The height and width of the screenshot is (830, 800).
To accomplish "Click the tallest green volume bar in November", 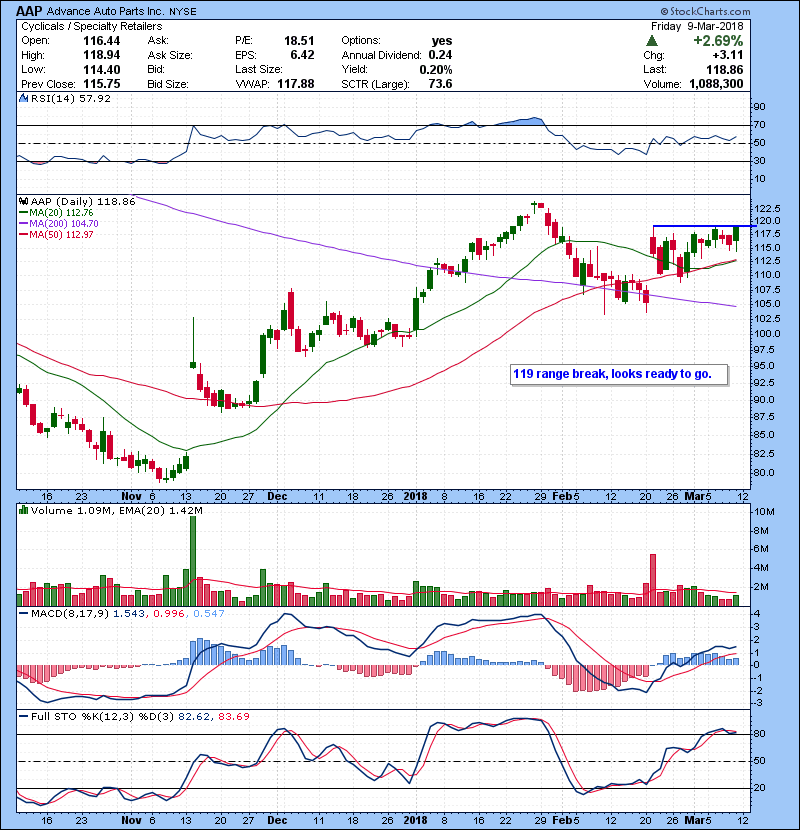I will coord(193,561).
